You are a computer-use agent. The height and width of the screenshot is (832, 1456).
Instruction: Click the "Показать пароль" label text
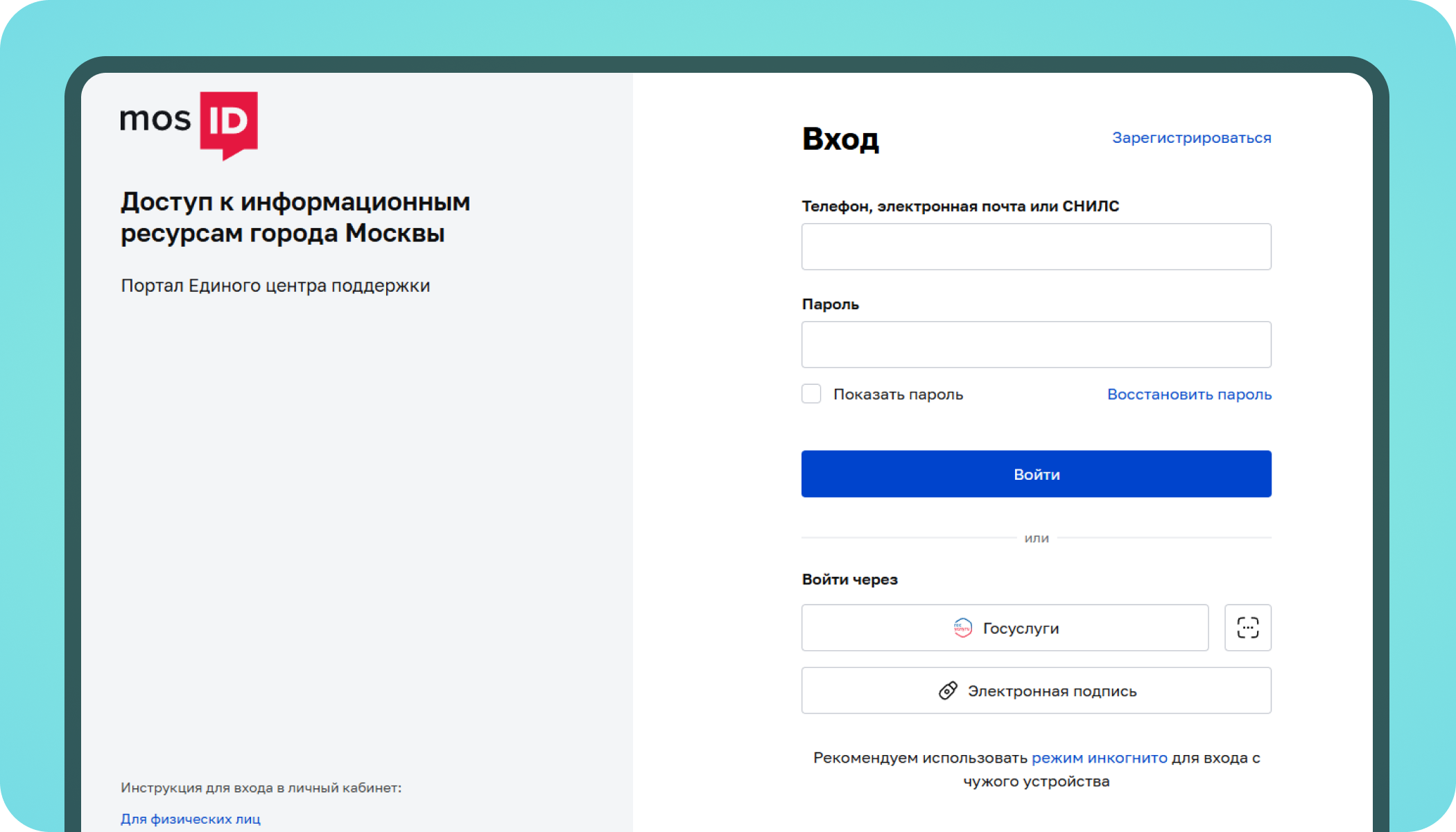[898, 395]
